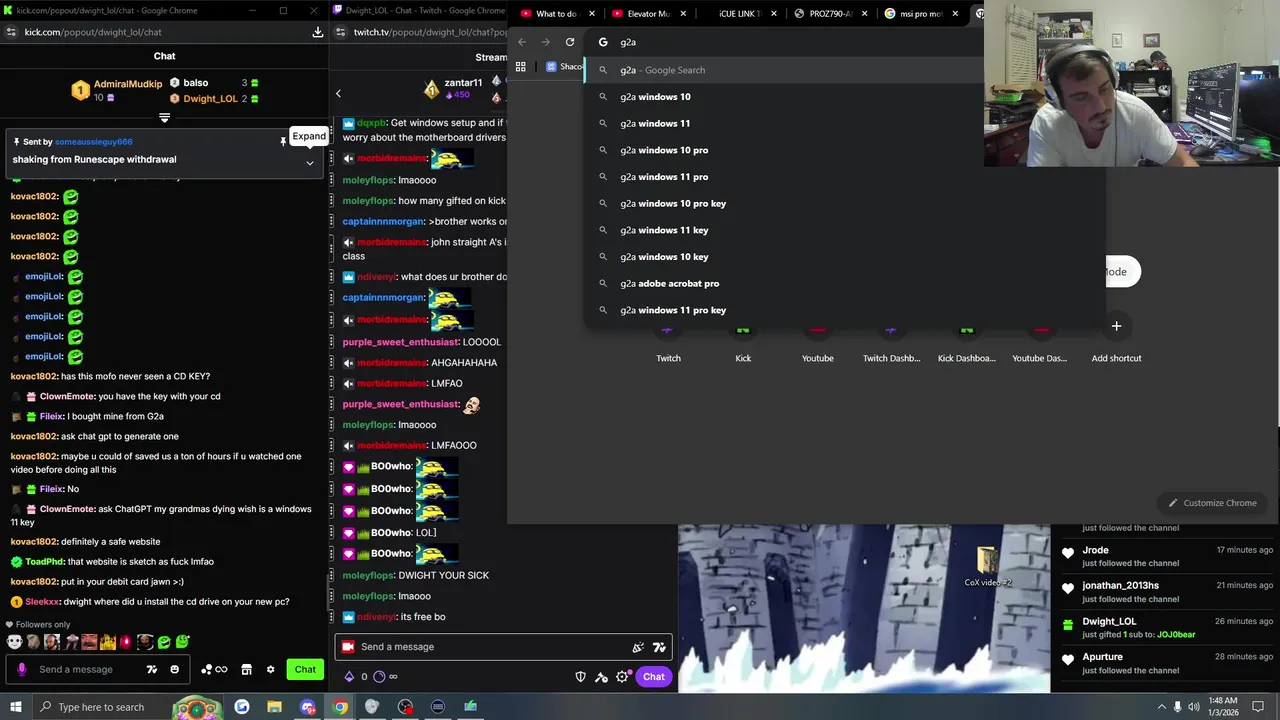The width and height of the screenshot is (1280, 720).
Task: Click the Dwight_LOL name in Kick leaderboard
Action: click(210, 99)
